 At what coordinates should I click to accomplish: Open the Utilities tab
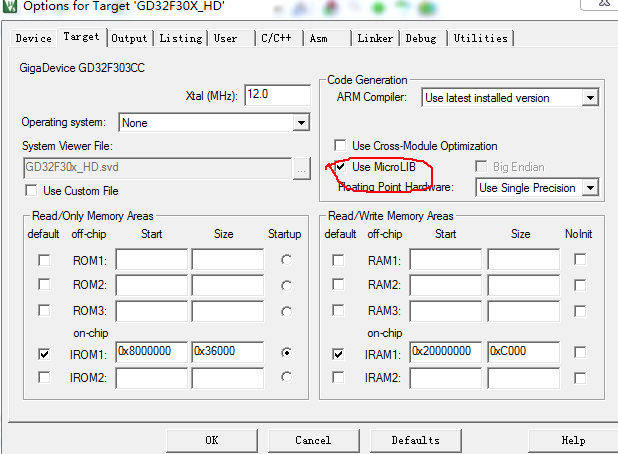[480, 38]
